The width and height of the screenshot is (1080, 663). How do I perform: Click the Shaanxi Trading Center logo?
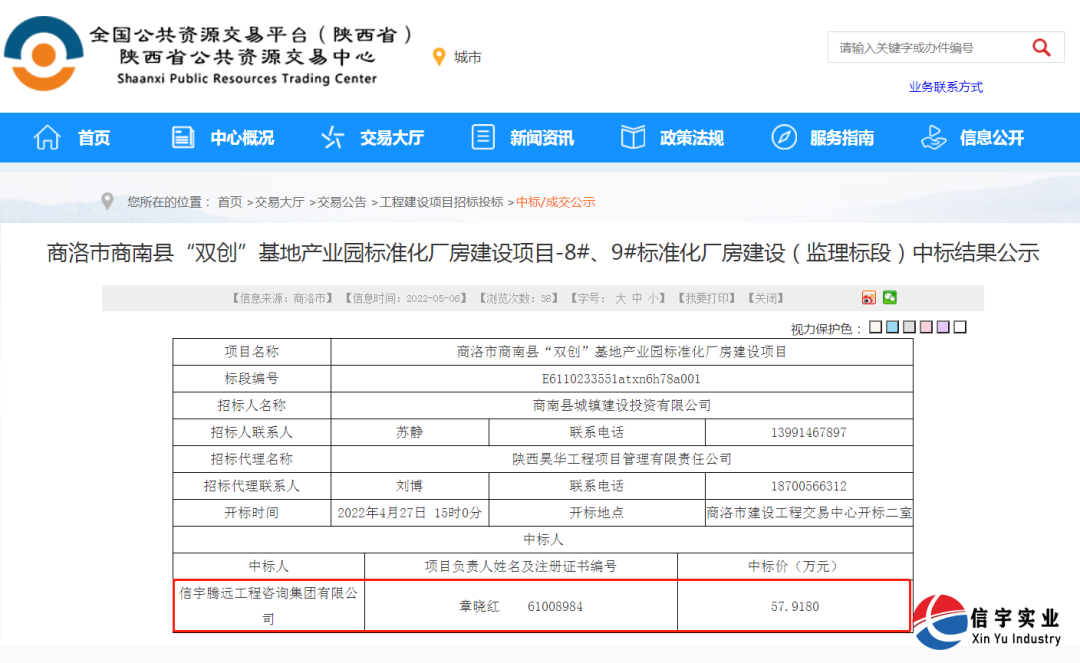pyautogui.click(x=45, y=55)
